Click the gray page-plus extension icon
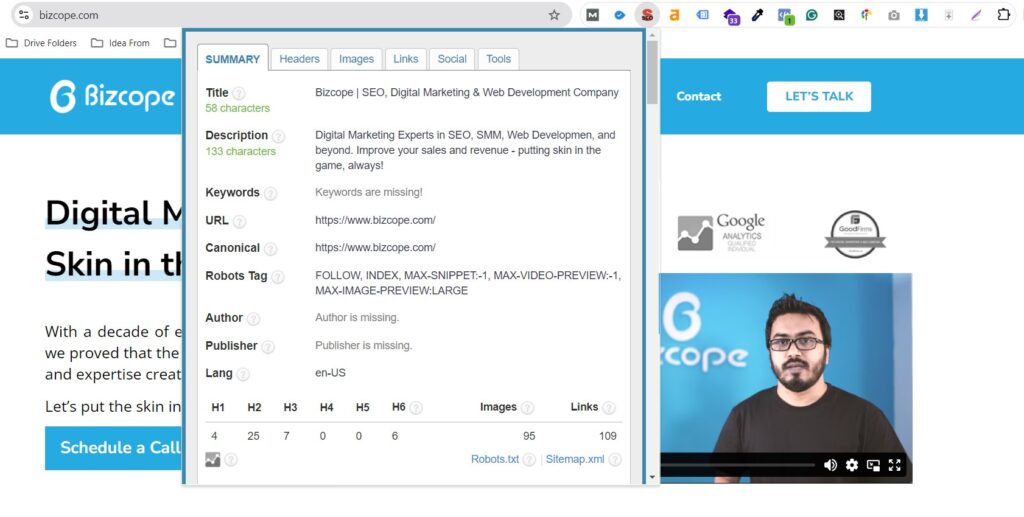 (x=949, y=15)
